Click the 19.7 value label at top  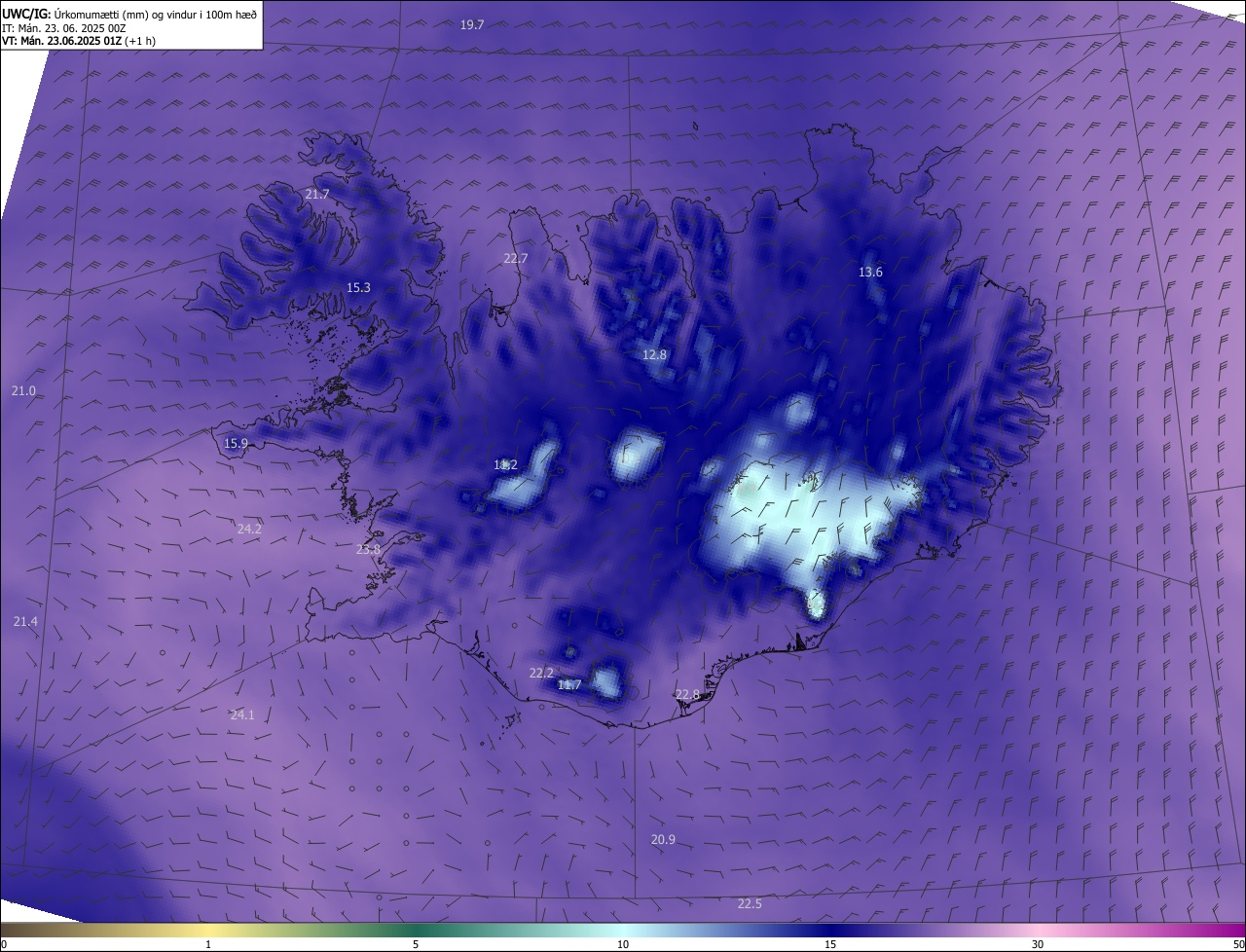(x=472, y=24)
